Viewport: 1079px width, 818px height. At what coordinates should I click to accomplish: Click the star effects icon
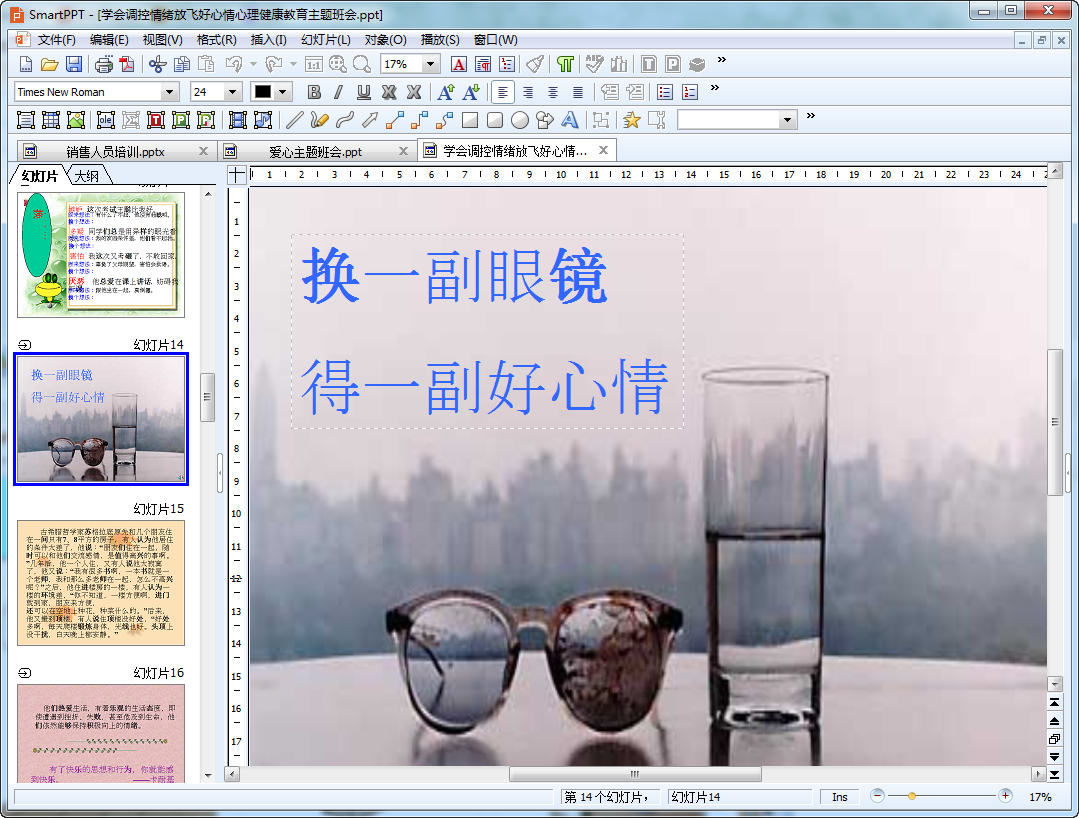[632, 120]
